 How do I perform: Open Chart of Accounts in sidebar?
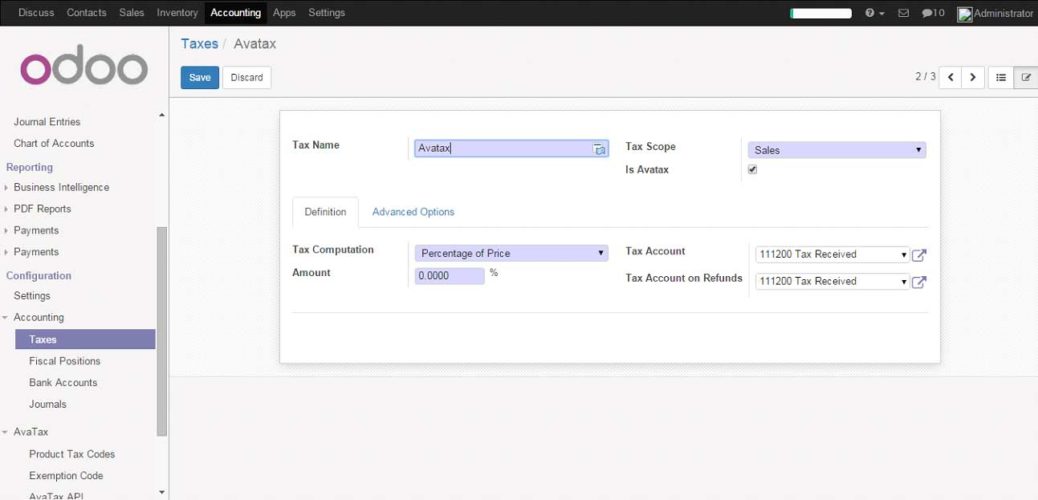[x=54, y=144]
